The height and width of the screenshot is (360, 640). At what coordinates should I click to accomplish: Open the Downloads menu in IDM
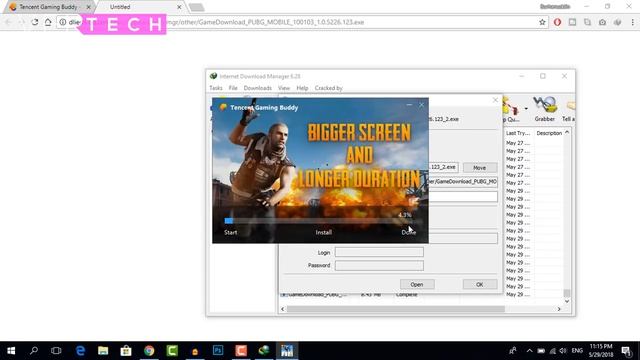[258, 88]
